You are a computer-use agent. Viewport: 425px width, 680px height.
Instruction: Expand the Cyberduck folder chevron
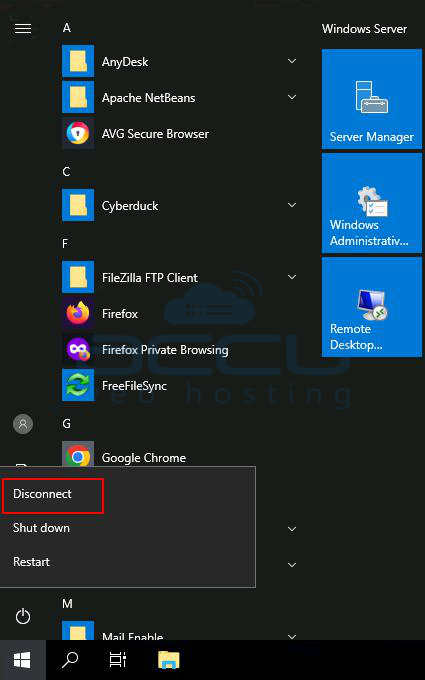292,205
